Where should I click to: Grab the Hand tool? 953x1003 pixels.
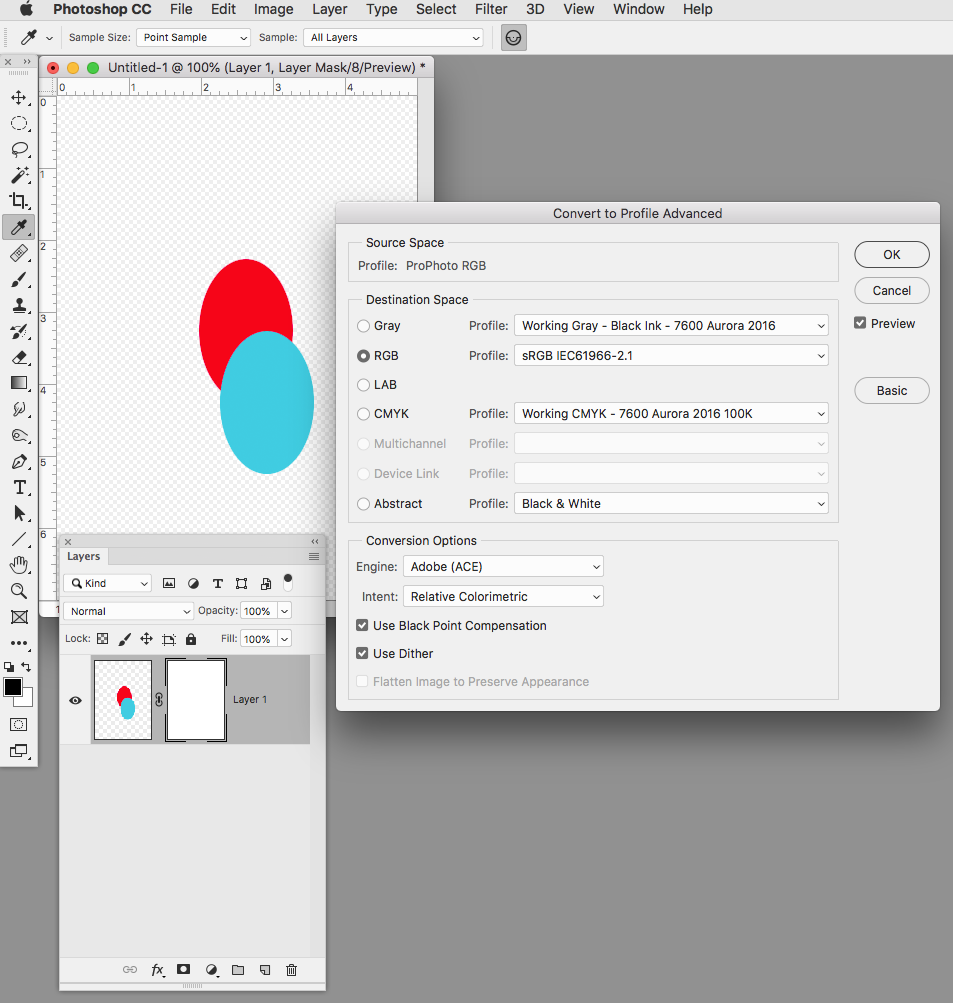click(19, 565)
